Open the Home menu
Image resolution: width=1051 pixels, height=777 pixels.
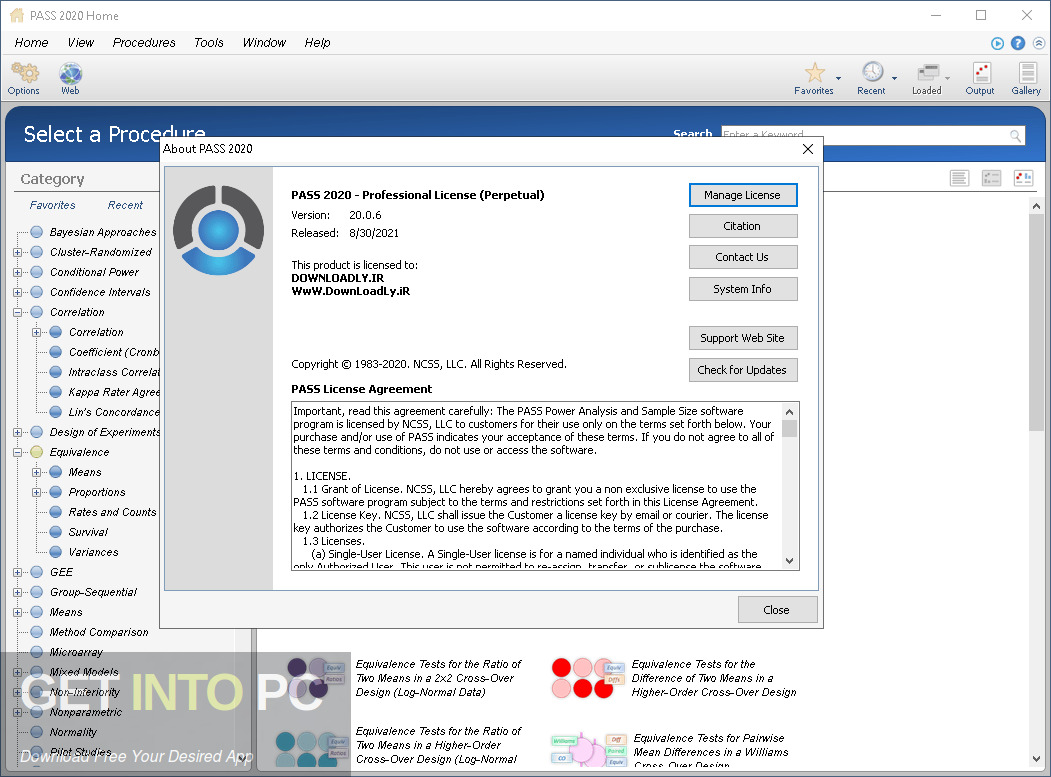32,43
